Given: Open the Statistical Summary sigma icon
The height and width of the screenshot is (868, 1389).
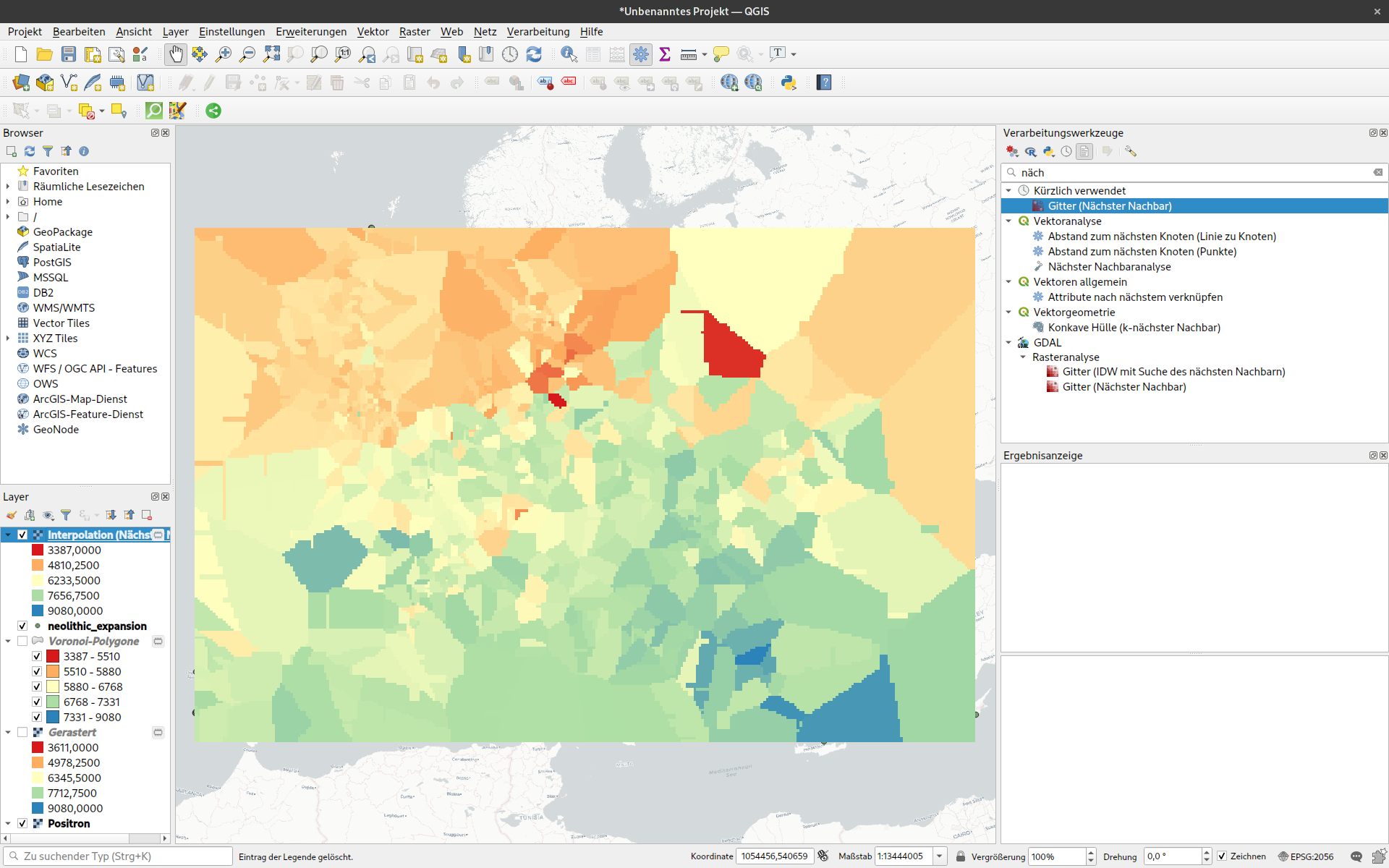Looking at the screenshot, I should [665, 54].
